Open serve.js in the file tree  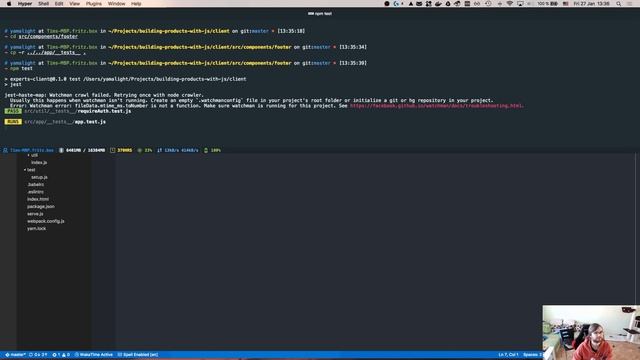pyautogui.click(x=35, y=214)
